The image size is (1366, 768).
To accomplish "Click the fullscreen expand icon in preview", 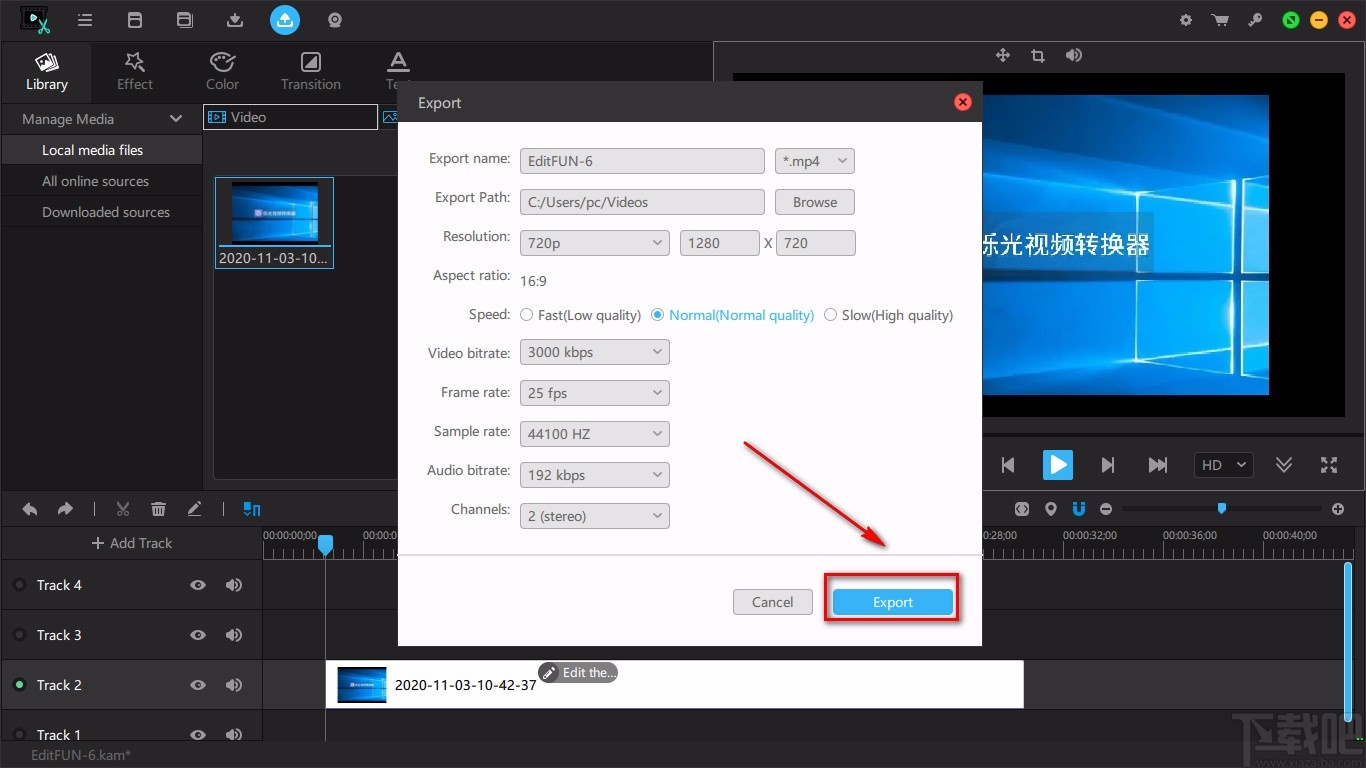I will [1329, 465].
